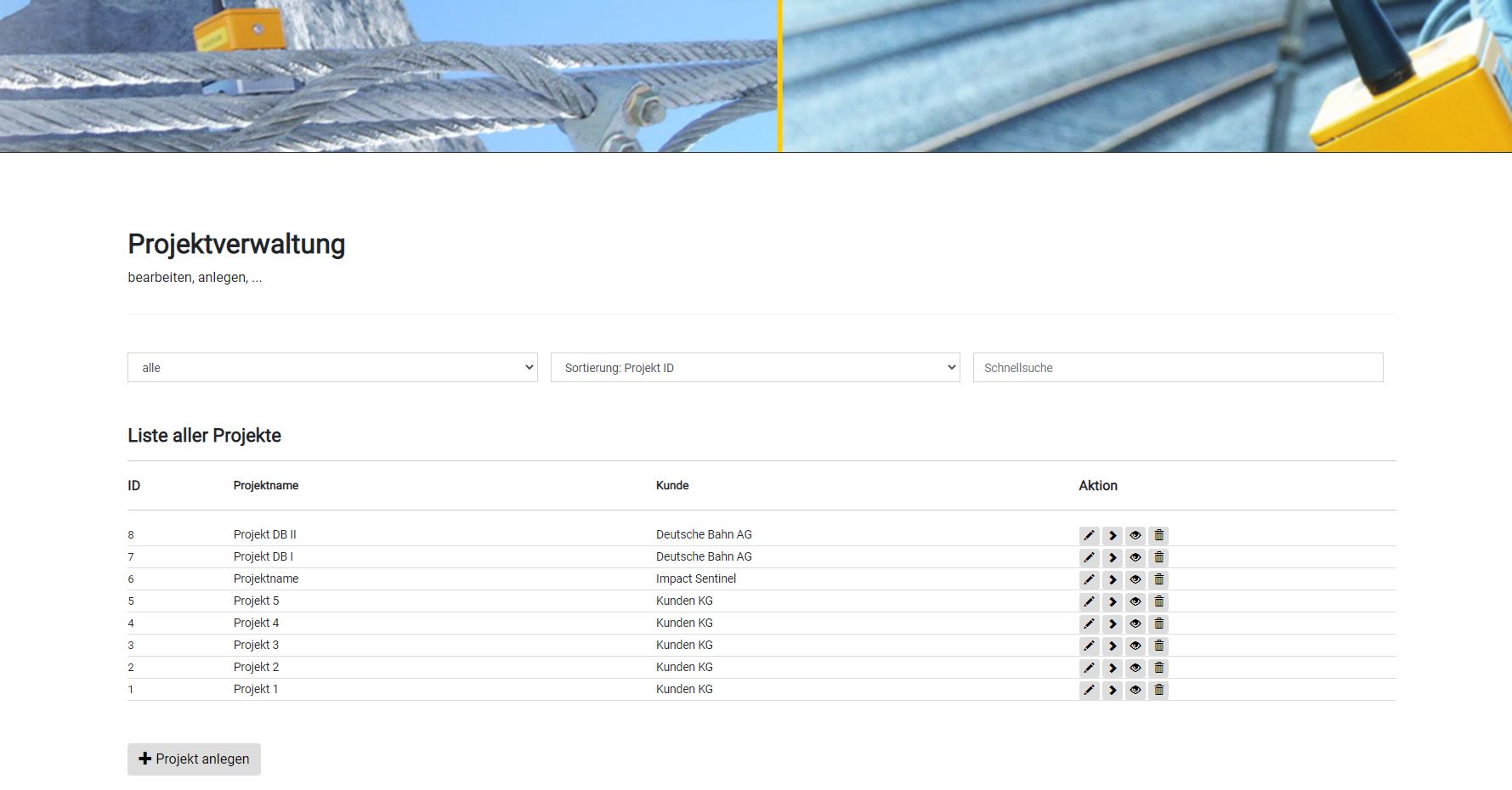The height and width of the screenshot is (790, 1512).
Task: Expand the 'Sortierung: Projekt ID' dropdown
Action: point(755,368)
